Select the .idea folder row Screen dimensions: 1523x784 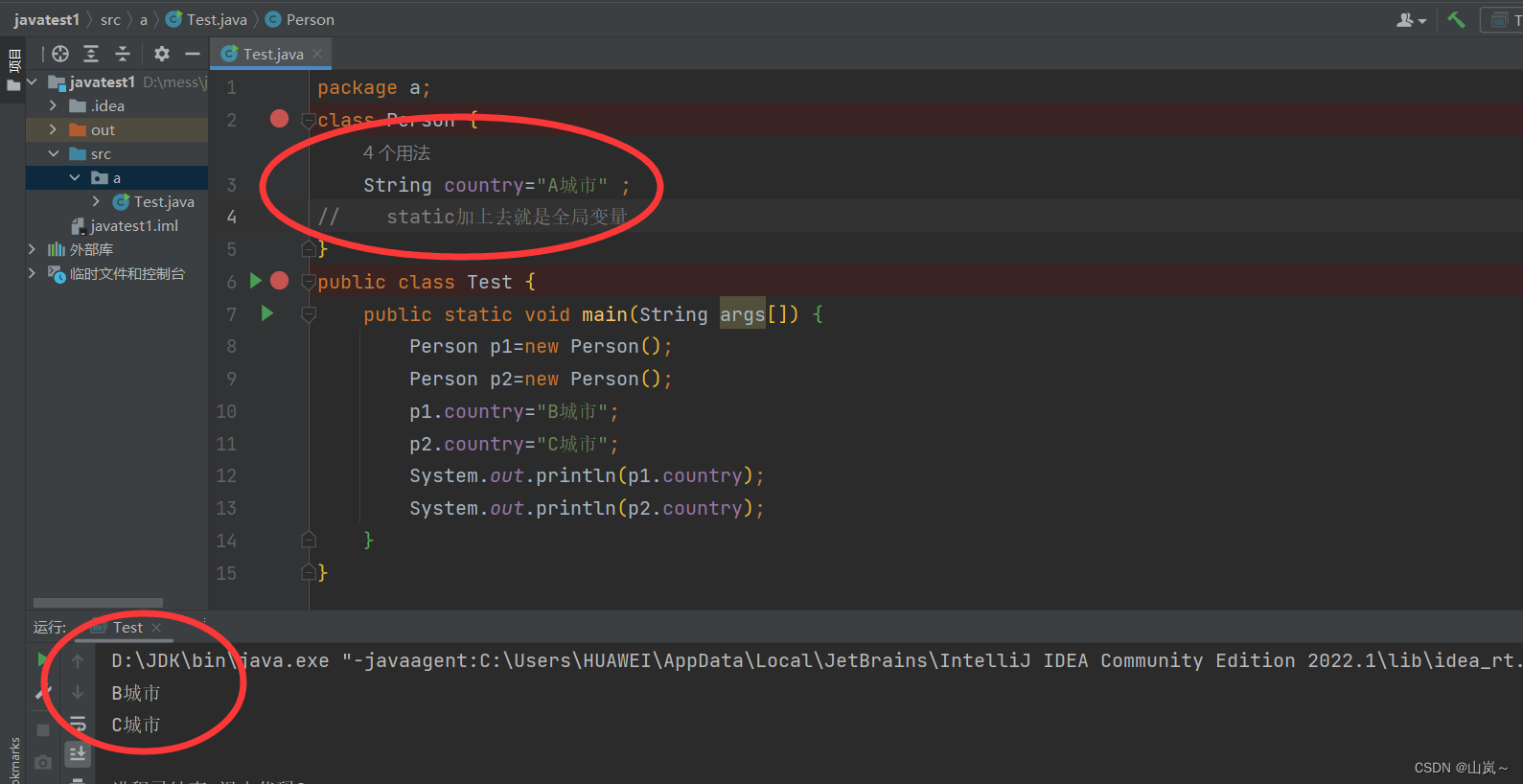click(117, 105)
